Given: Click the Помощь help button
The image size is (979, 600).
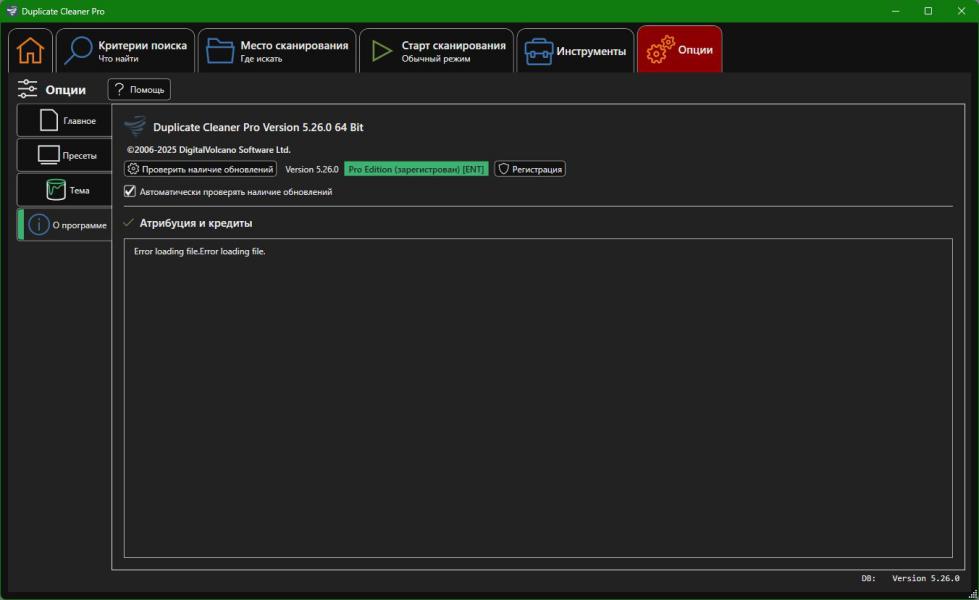Looking at the screenshot, I should (139, 90).
